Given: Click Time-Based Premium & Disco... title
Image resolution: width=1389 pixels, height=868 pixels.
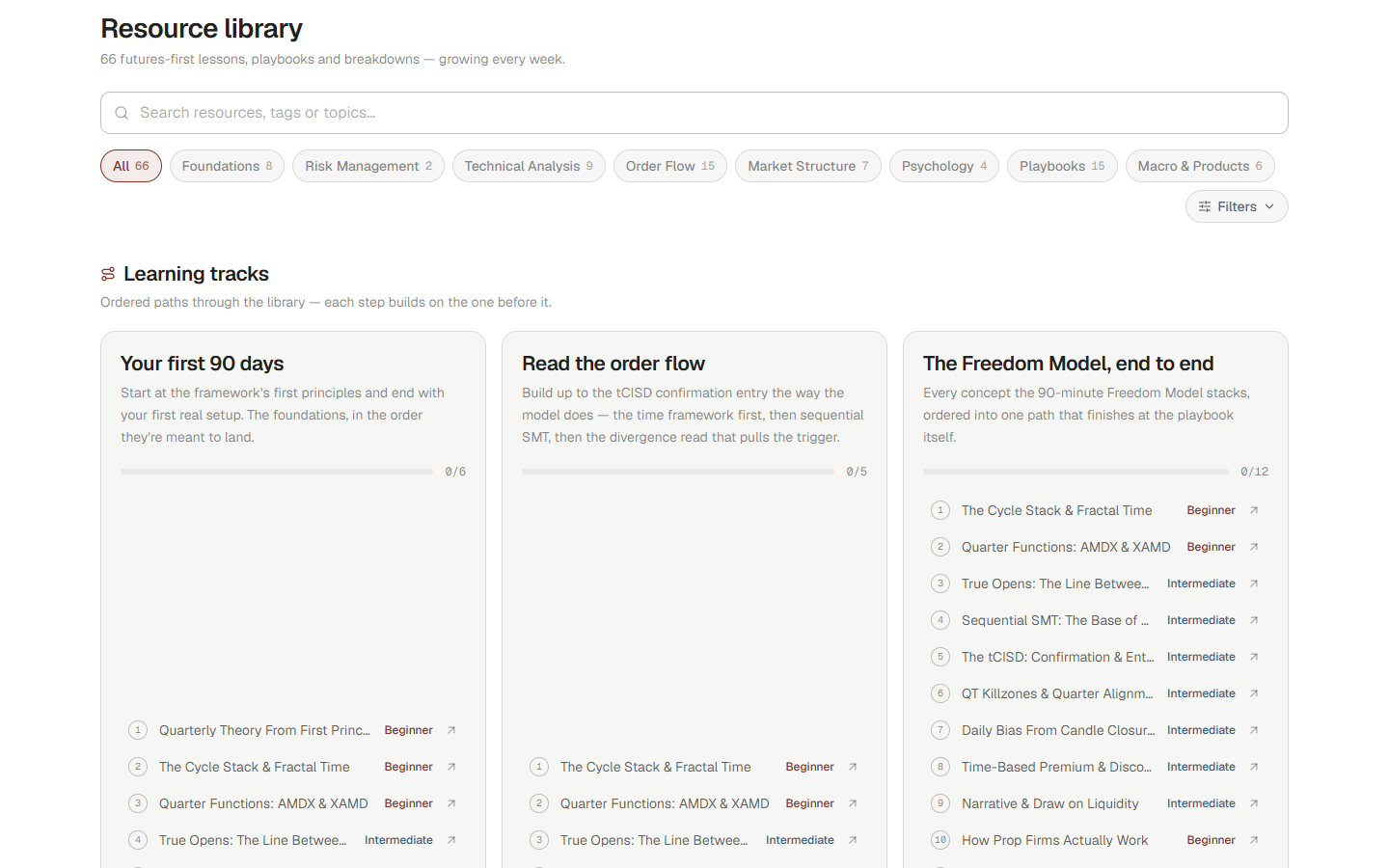Looking at the screenshot, I should 1056,767.
